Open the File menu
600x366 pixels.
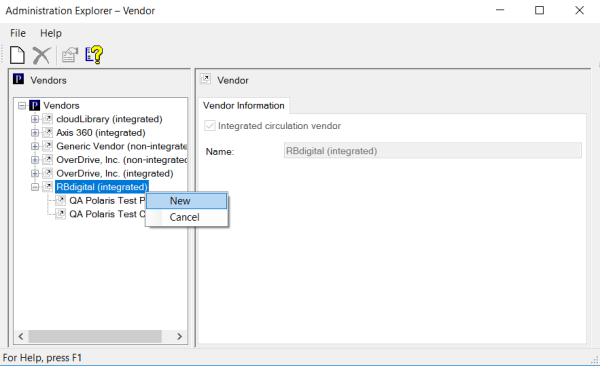pyautogui.click(x=18, y=33)
